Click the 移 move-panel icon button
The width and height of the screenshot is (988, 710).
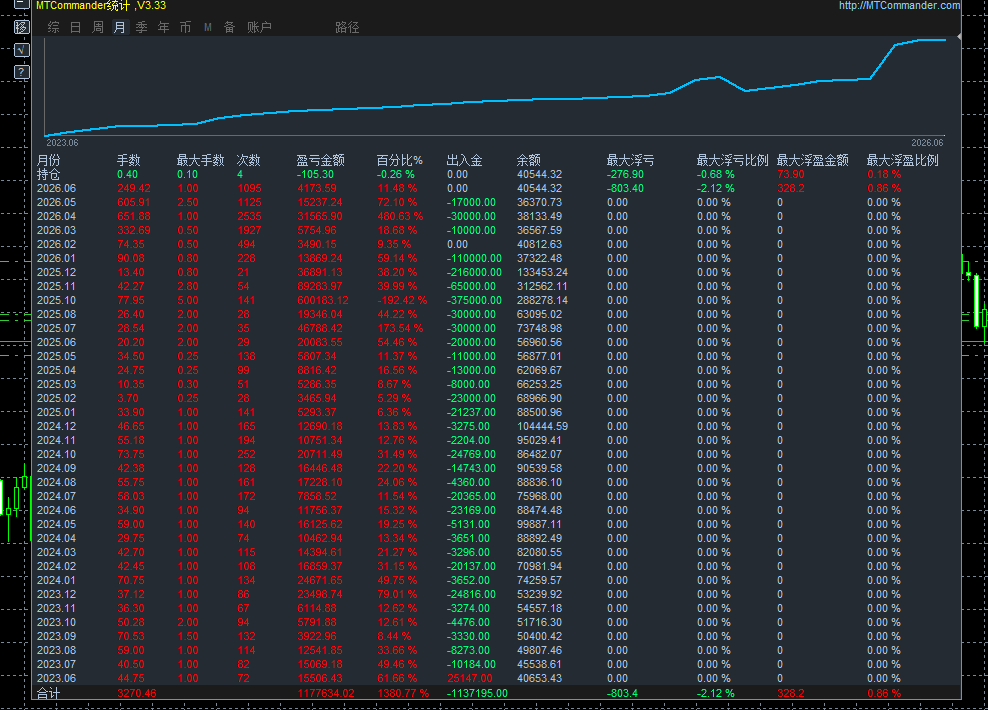(21, 27)
